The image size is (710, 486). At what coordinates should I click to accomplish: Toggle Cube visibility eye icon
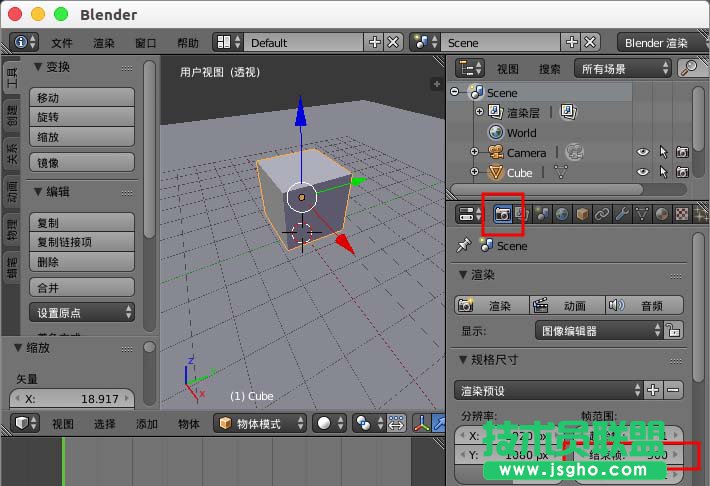(x=643, y=172)
